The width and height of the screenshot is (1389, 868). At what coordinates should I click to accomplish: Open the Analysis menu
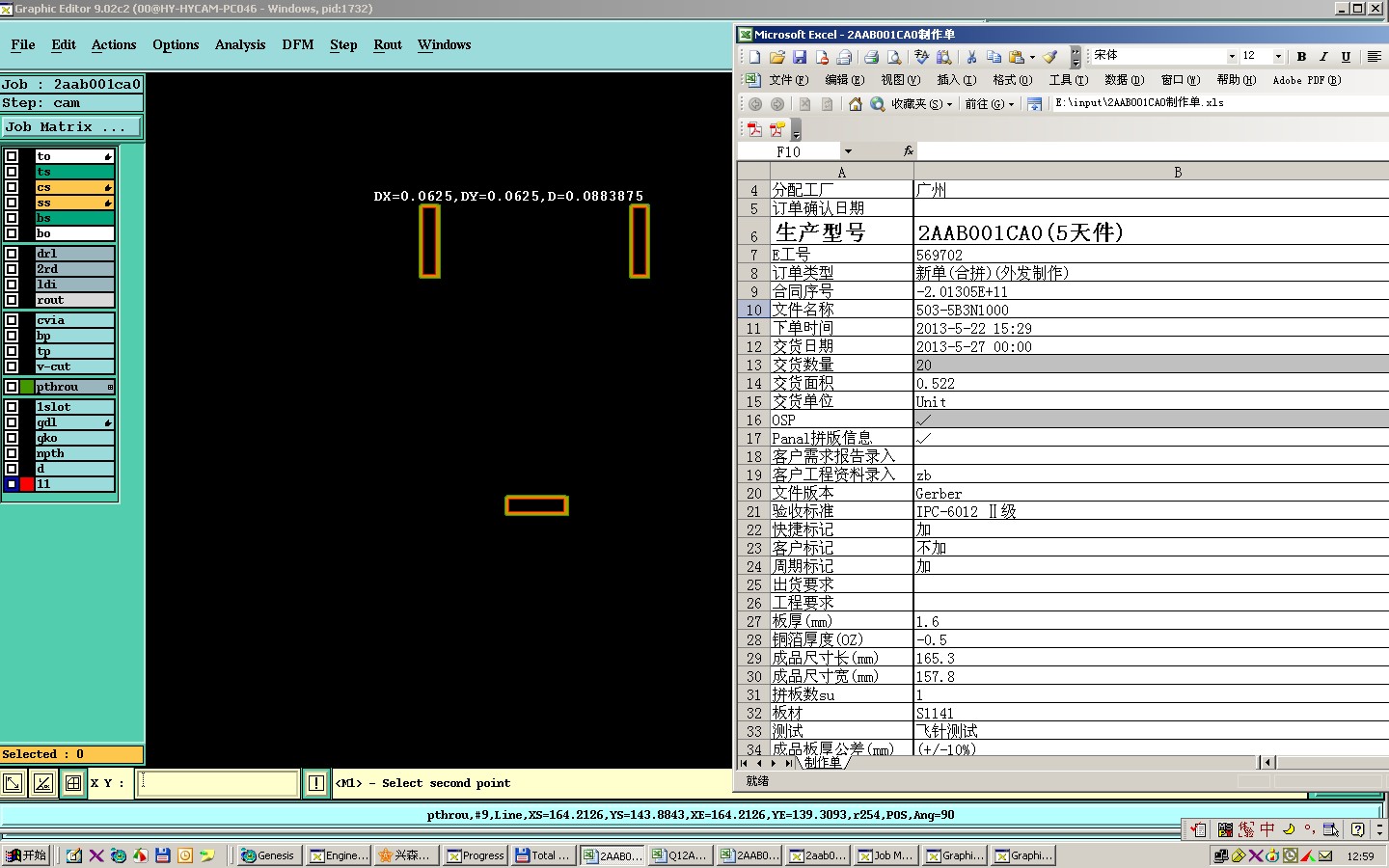[240, 45]
